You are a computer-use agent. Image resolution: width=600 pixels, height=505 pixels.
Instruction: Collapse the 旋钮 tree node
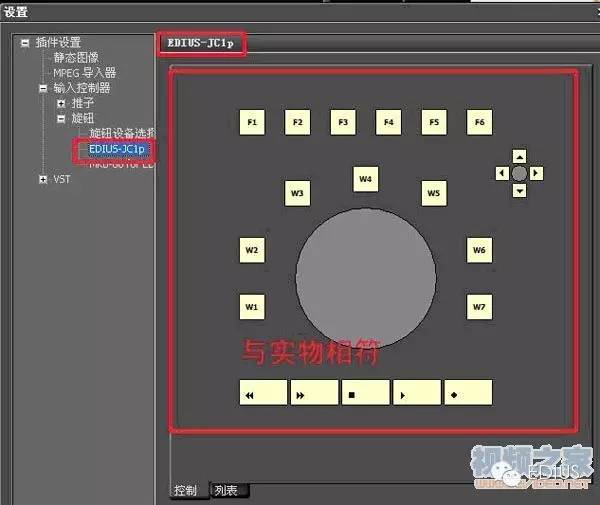pyautogui.click(x=61, y=119)
